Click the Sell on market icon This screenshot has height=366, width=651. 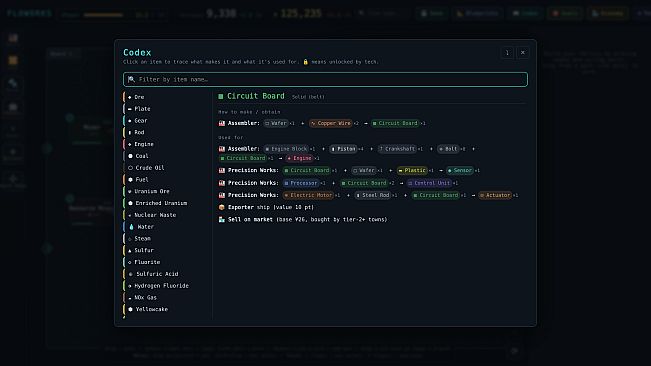pos(222,220)
